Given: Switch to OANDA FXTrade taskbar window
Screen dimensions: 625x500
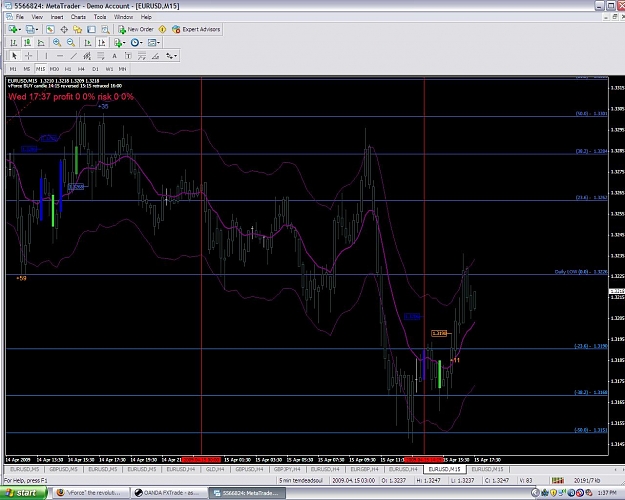Looking at the screenshot, I should pyautogui.click(x=170, y=493).
